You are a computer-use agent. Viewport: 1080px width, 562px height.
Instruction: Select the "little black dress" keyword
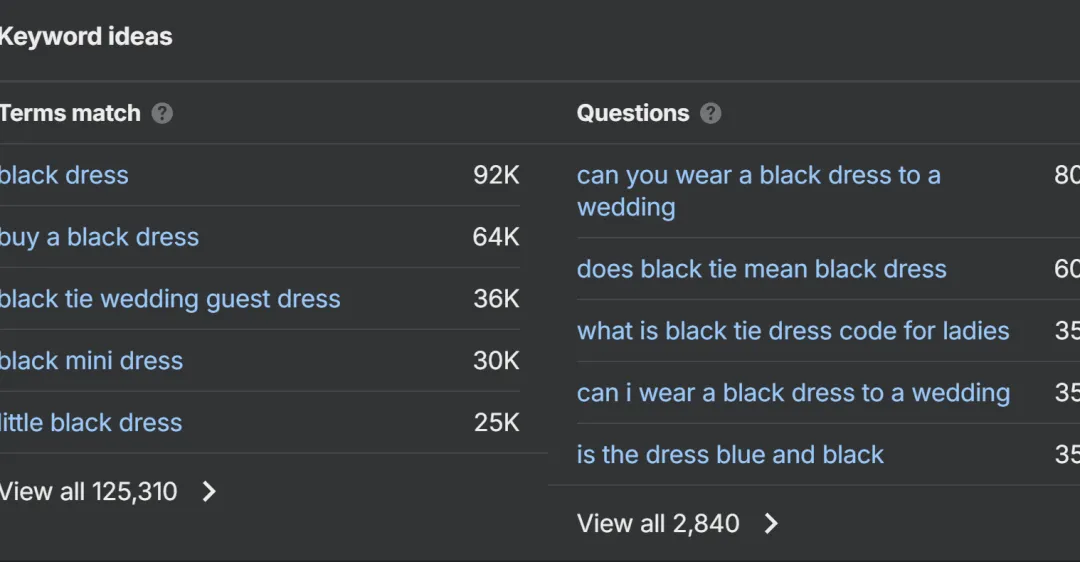click(x=92, y=423)
